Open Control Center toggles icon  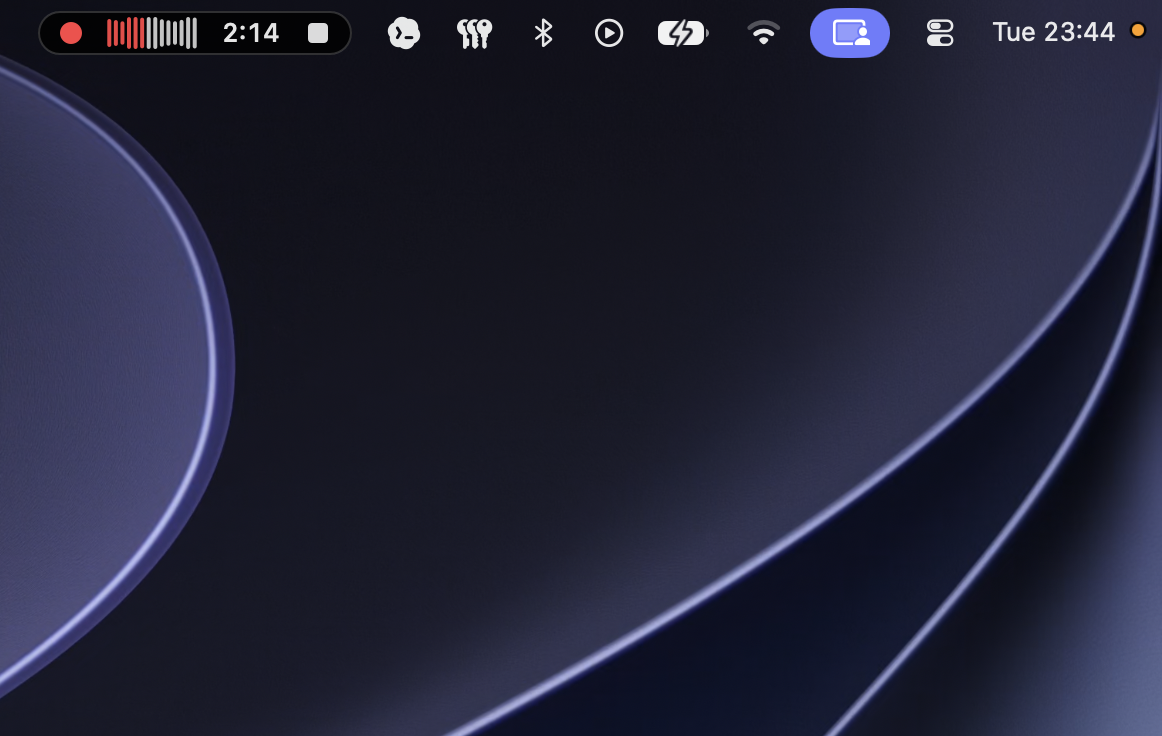coord(940,33)
